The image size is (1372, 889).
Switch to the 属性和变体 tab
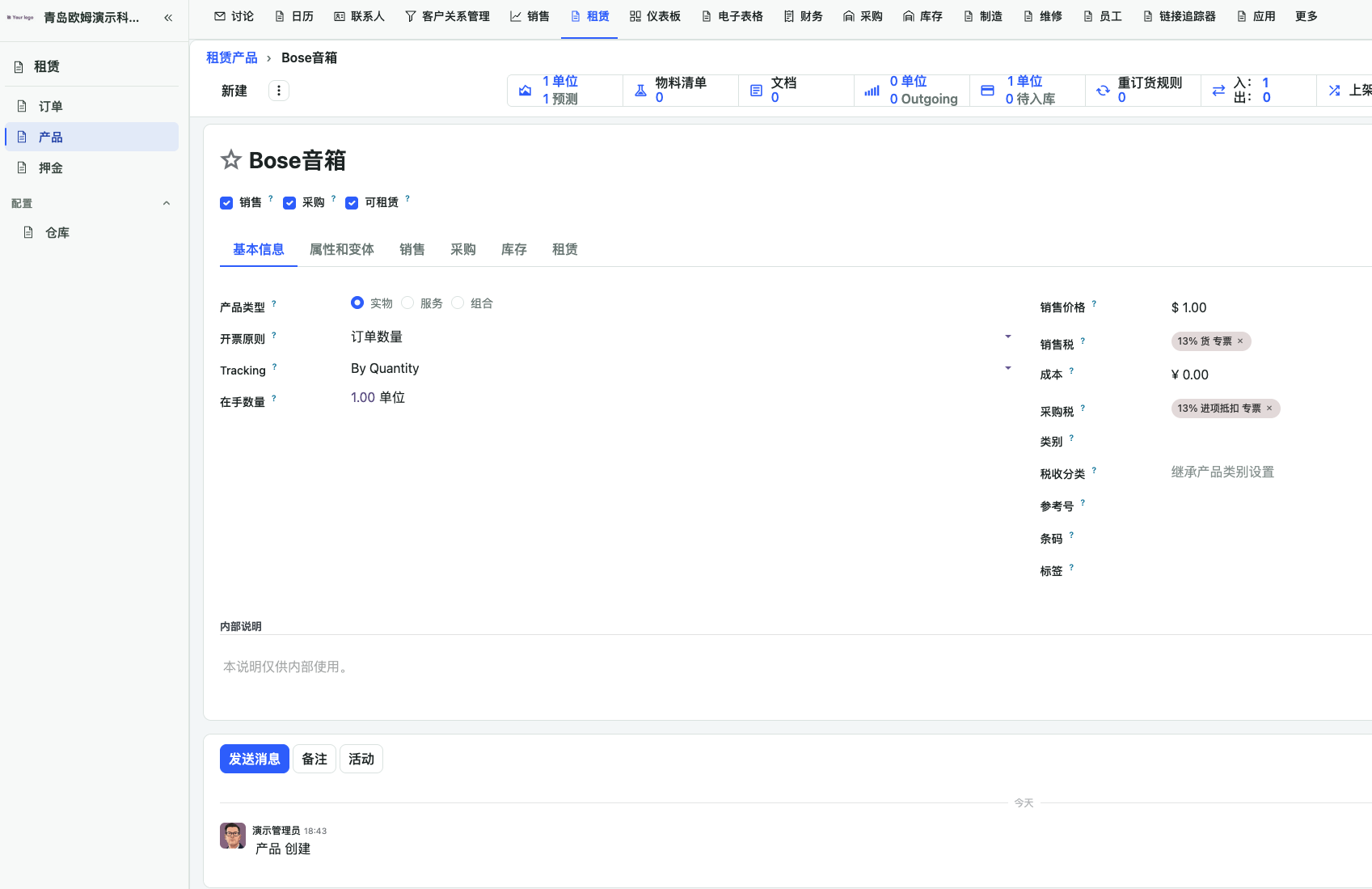pyautogui.click(x=342, y=249)
